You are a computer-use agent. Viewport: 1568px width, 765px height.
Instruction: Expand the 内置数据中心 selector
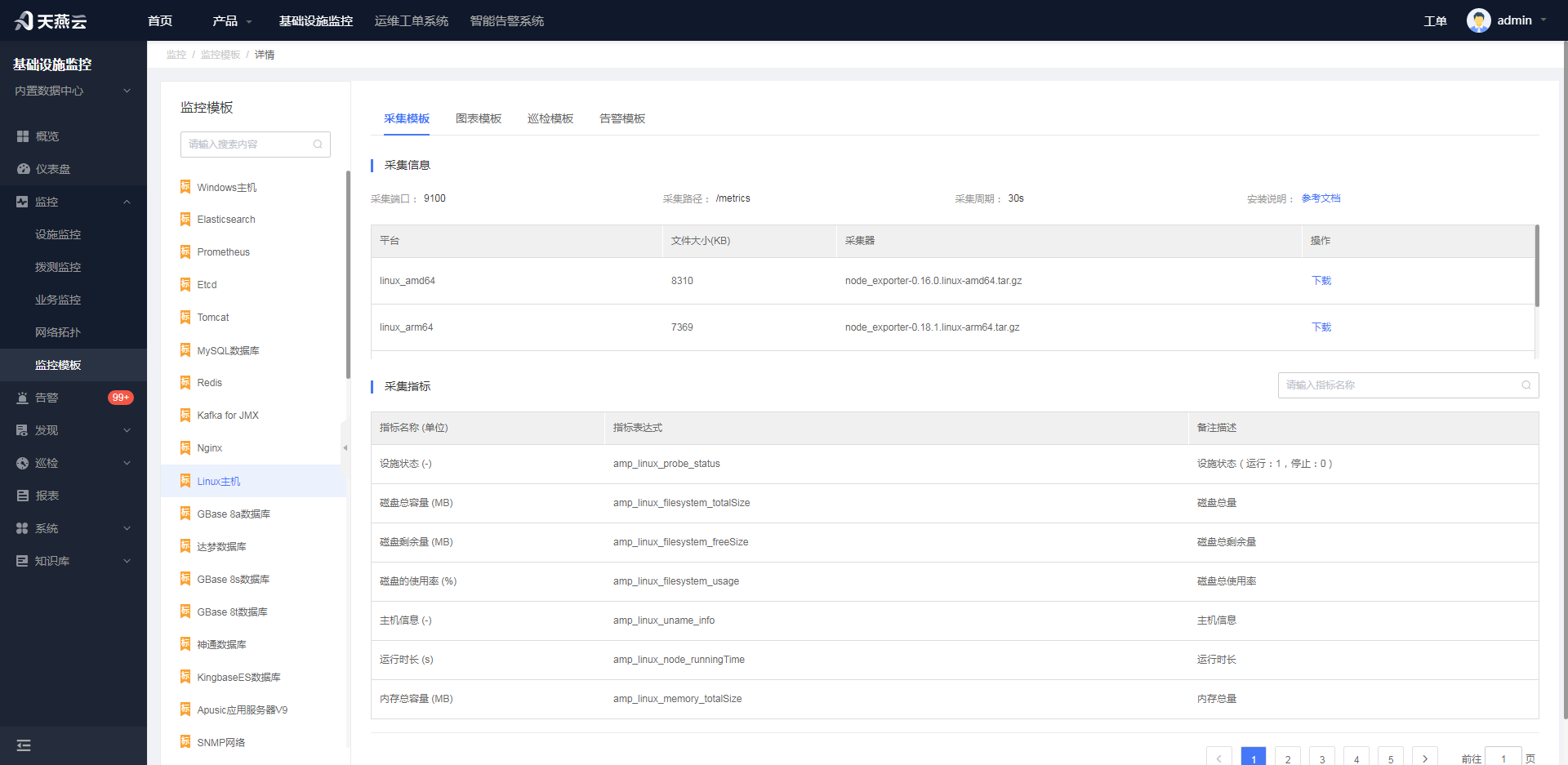(72, 91)
